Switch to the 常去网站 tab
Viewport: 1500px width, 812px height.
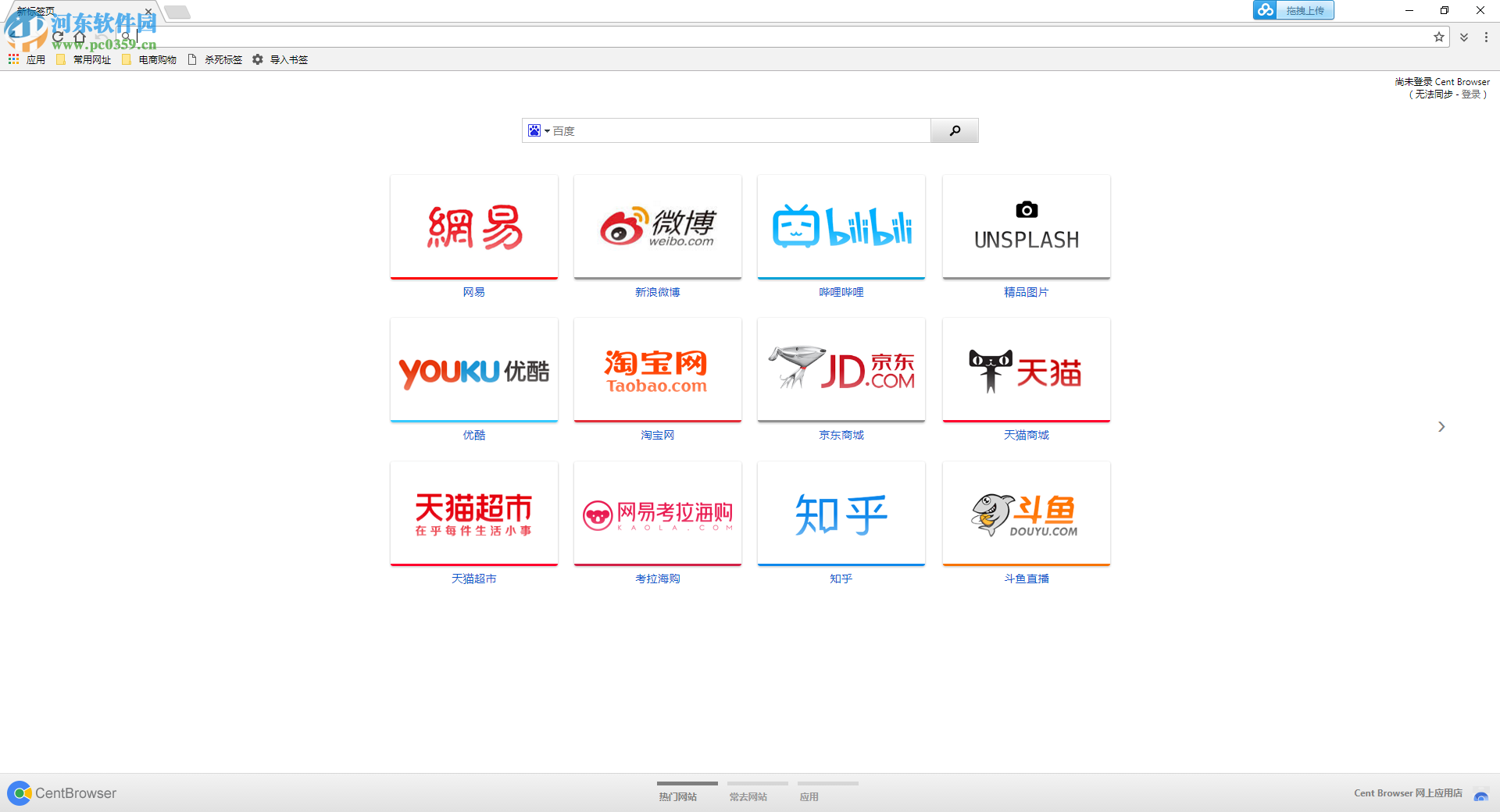point(747,796)
